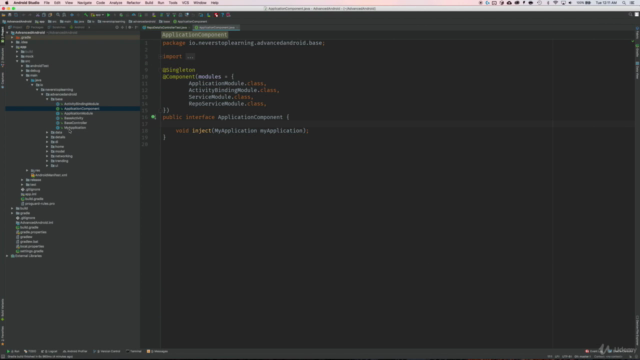Open the Run tool window button
The width and height of the screenshot is (640, 360).
13,351
